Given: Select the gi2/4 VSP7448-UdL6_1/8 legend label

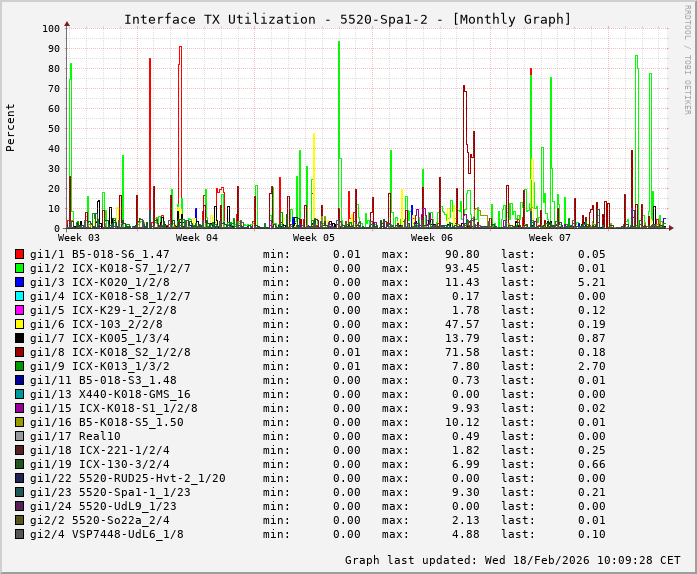Looking at the screenshot, I should (x=106, y=534).
